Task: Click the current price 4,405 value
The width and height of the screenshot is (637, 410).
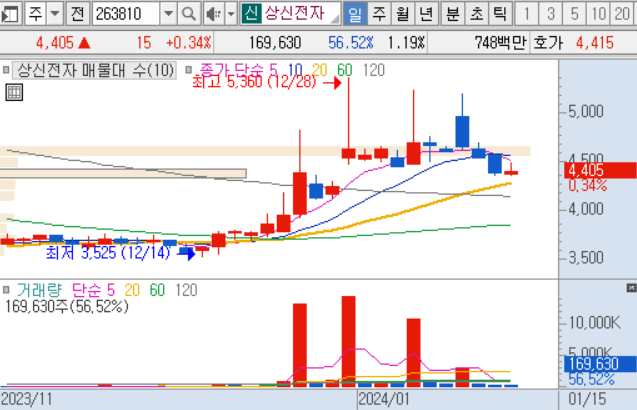Action: [55, 42]
